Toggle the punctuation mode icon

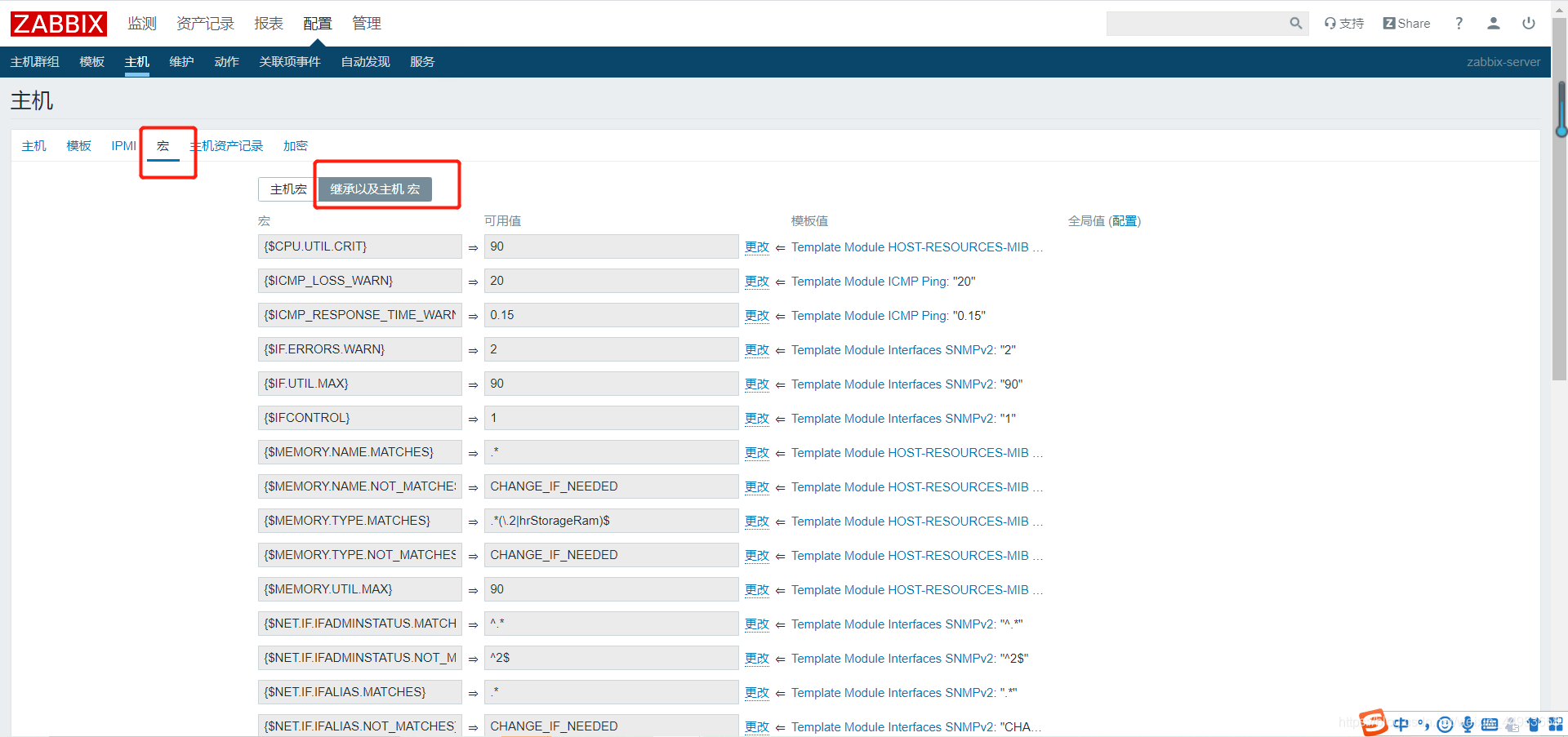[x=1423, y=724]
